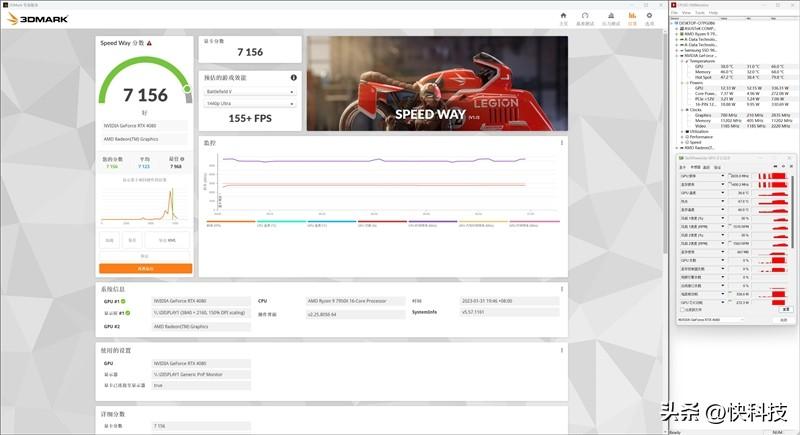
Task: Open the 1440p Ultra resolution dropdown
Action: (x=249, y=104)
